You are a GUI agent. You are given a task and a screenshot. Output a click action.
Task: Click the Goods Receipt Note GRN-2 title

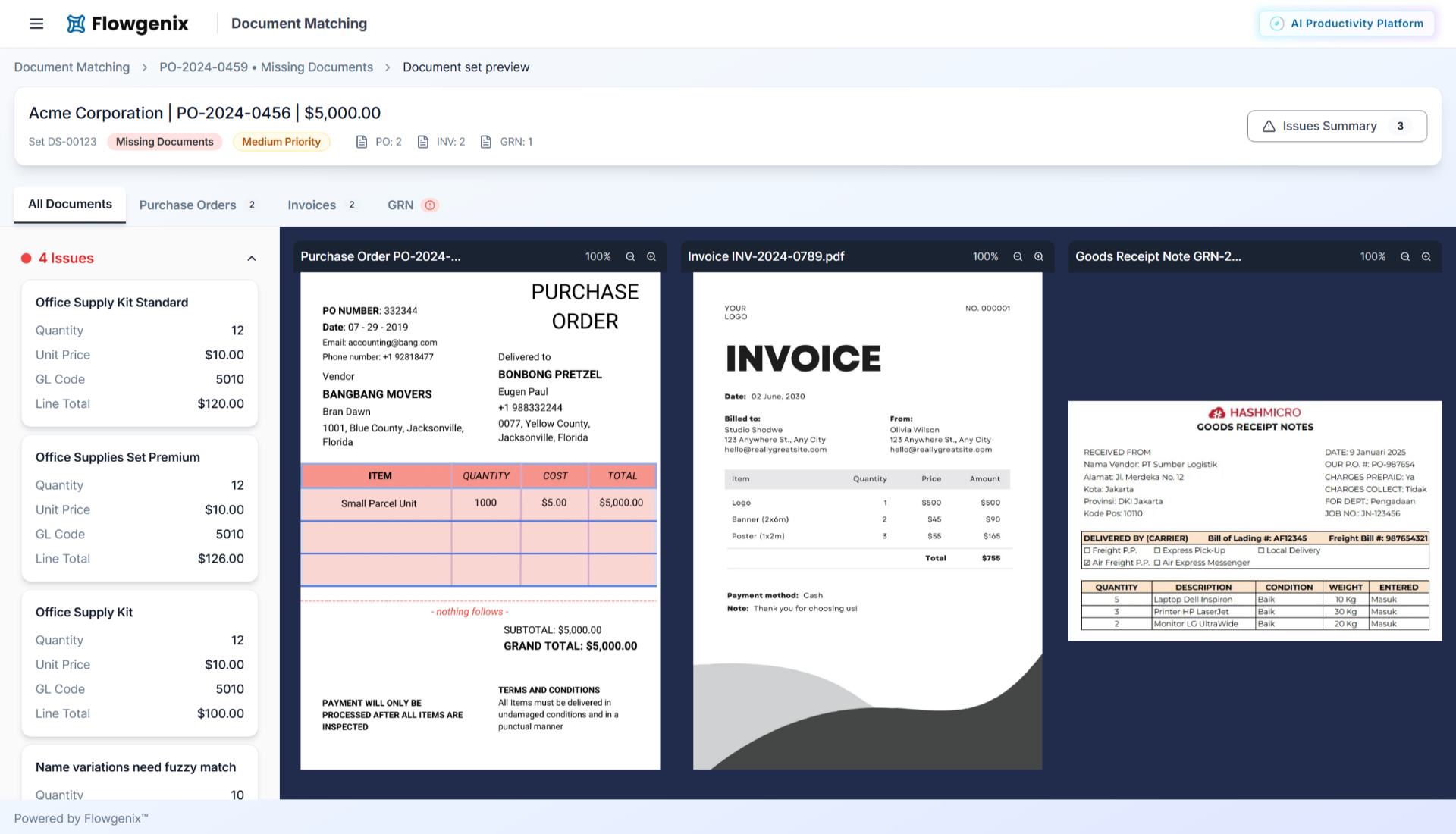[1158, 256]
